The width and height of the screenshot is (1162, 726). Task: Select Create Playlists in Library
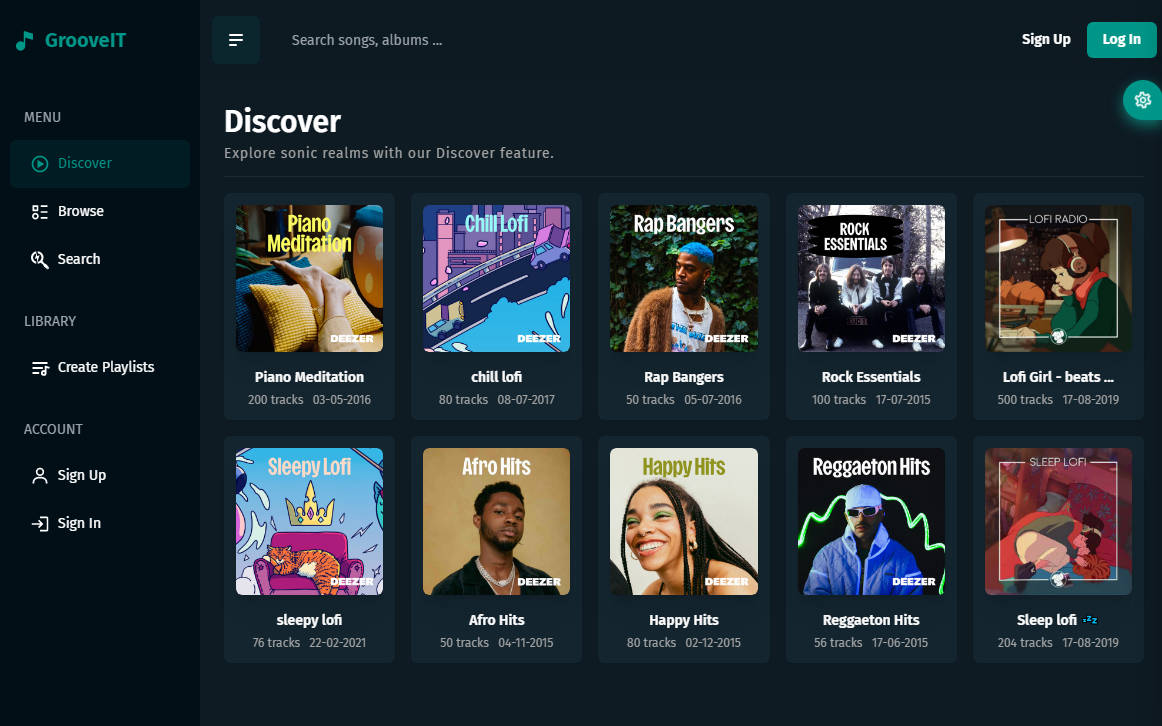click(x=105, y=368)
